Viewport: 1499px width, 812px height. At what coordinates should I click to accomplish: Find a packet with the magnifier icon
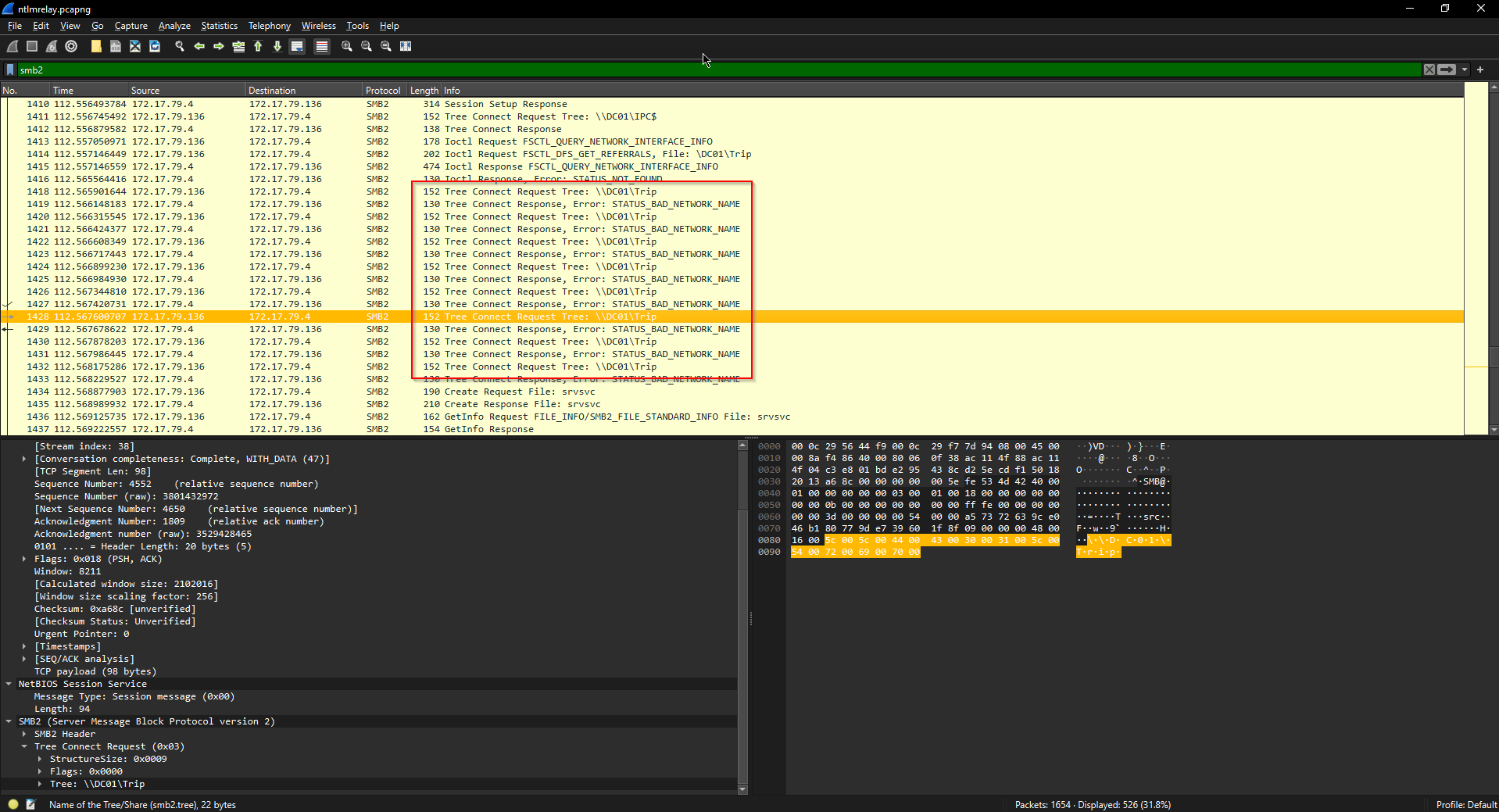[180, 46]
